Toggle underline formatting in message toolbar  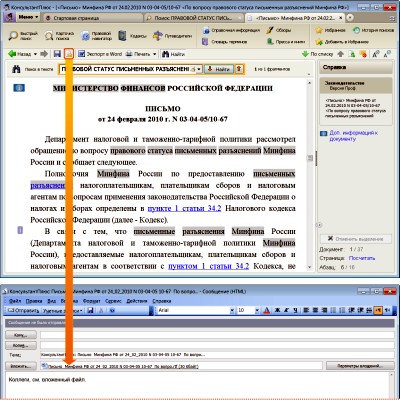[295, 310]
